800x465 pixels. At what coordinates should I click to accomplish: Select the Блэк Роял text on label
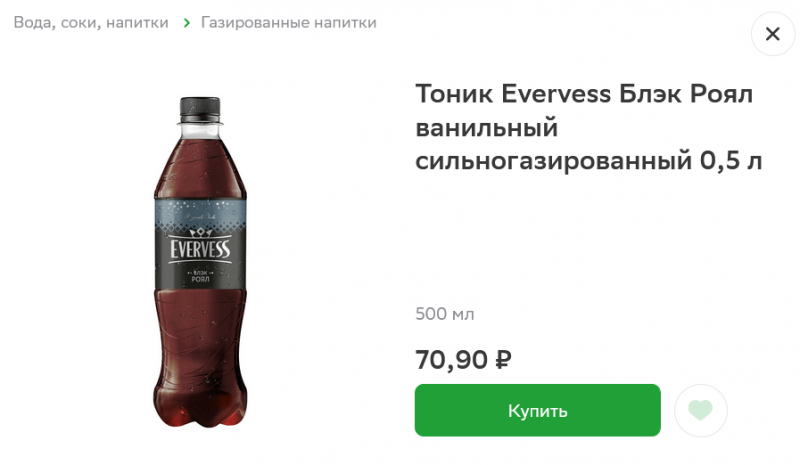200,276
